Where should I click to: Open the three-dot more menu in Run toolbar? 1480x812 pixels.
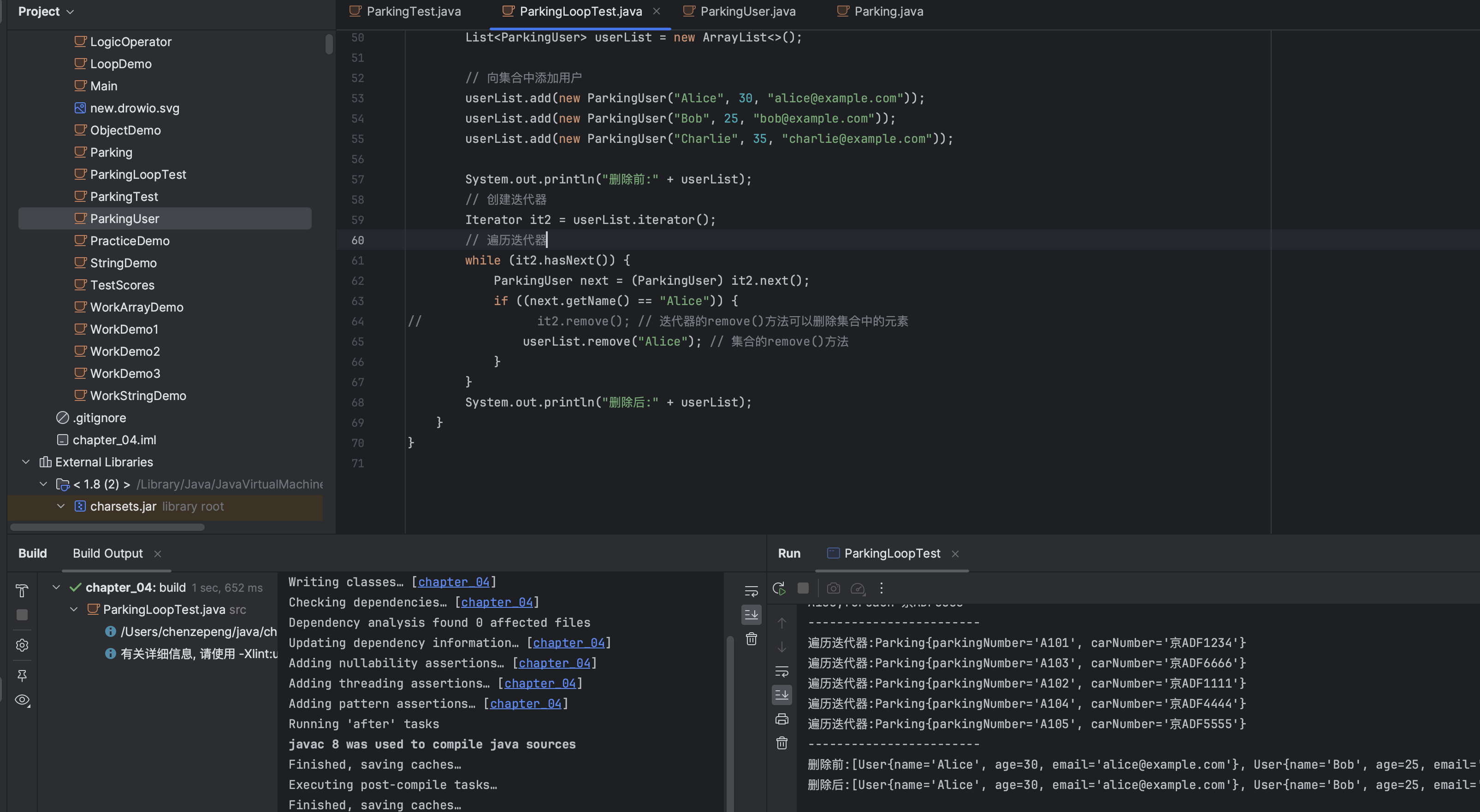click(x=882, y=588)
